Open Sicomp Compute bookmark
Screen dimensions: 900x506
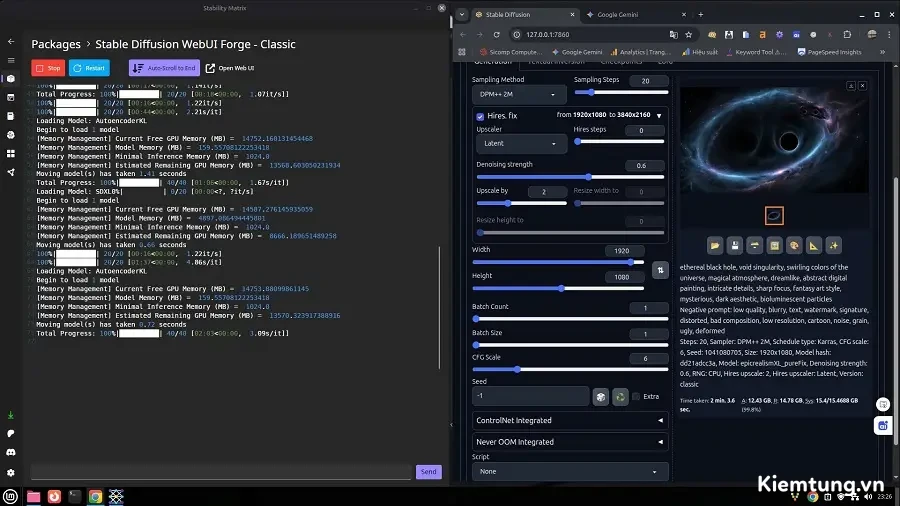pos(511,52)
